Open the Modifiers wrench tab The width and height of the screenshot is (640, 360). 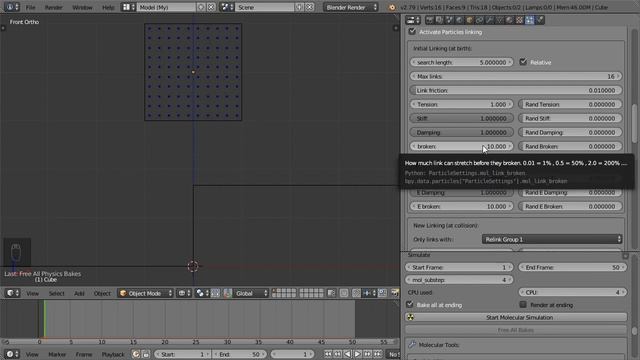point(489,20)
